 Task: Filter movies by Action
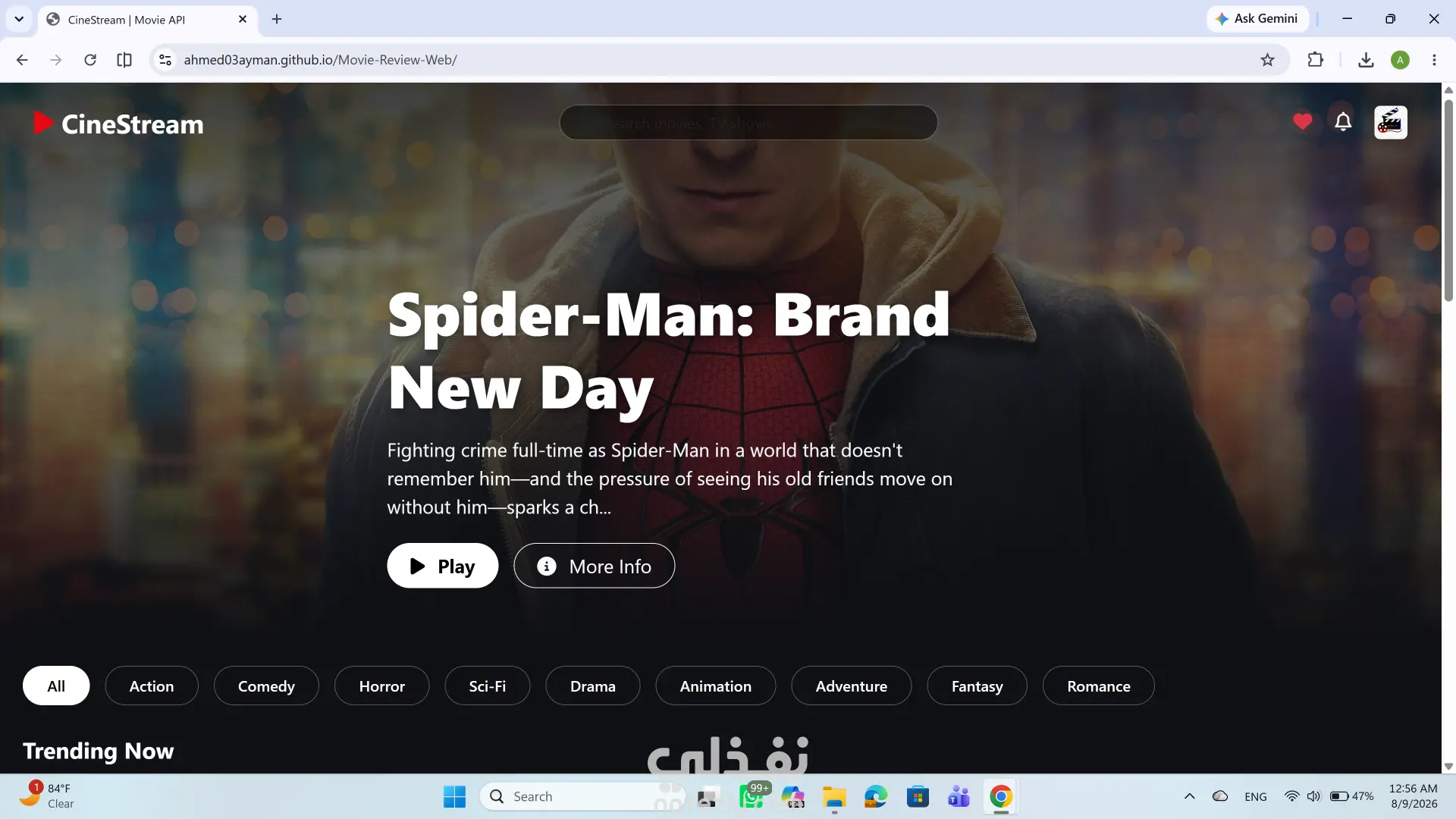click(152, 686)
